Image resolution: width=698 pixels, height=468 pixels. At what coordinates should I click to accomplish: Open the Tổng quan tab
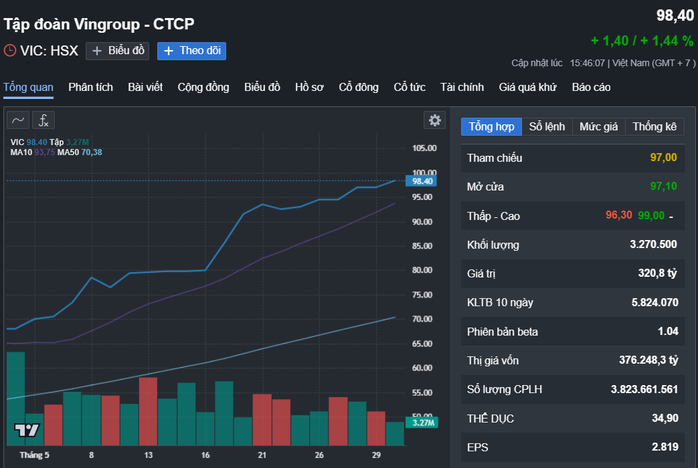coord(28,87)
